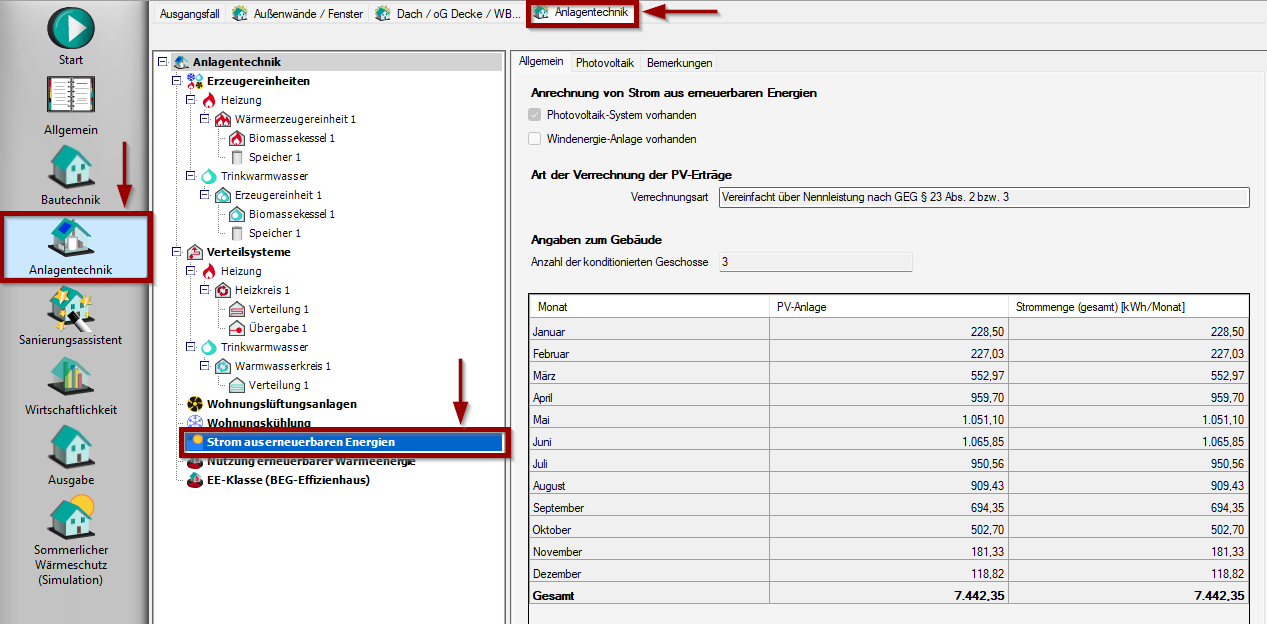
Task: Open the Außenwände / Fenster tab
Action: click(299, 14)
